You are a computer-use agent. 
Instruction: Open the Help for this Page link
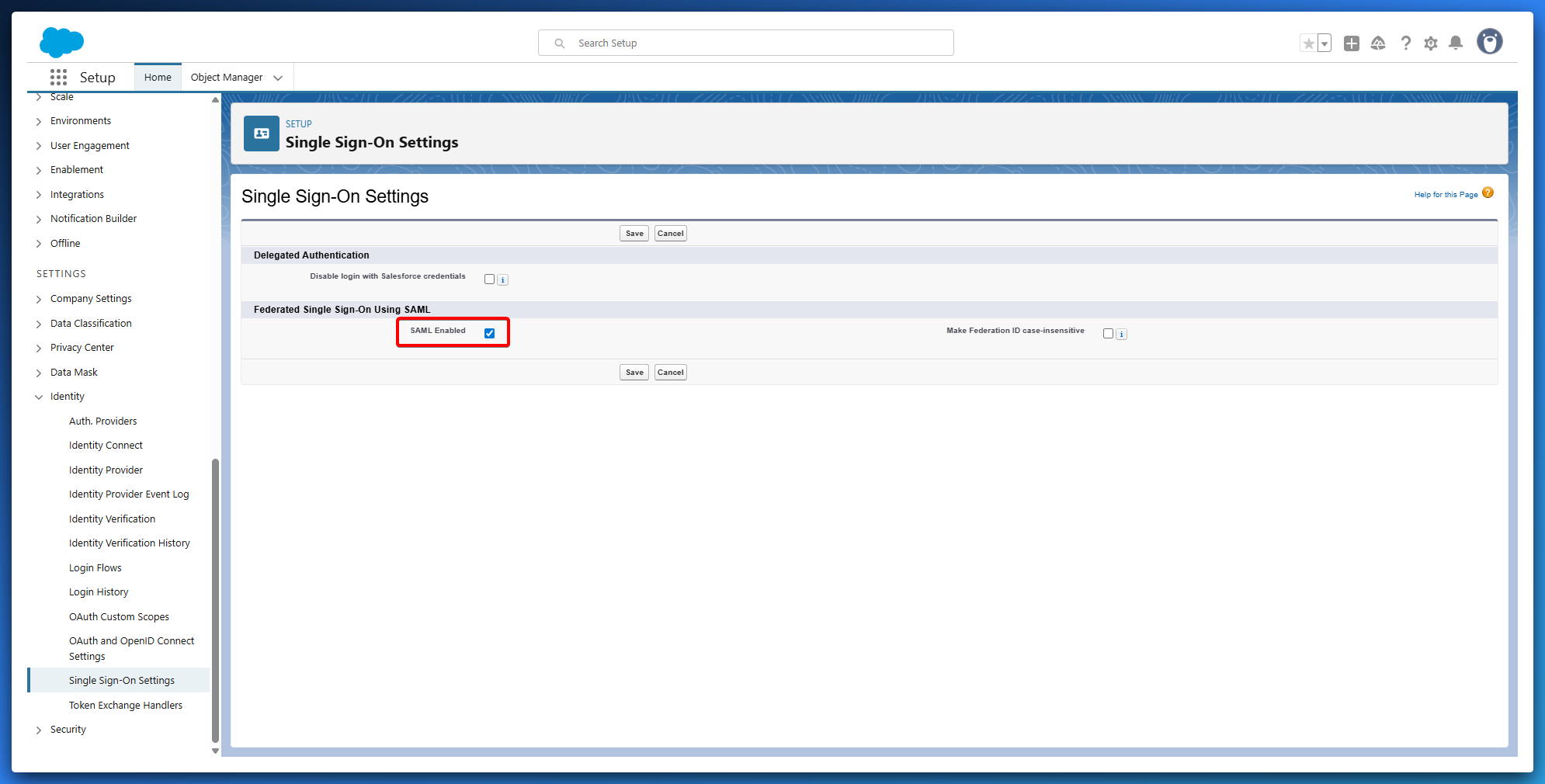tap(1446, 194)
